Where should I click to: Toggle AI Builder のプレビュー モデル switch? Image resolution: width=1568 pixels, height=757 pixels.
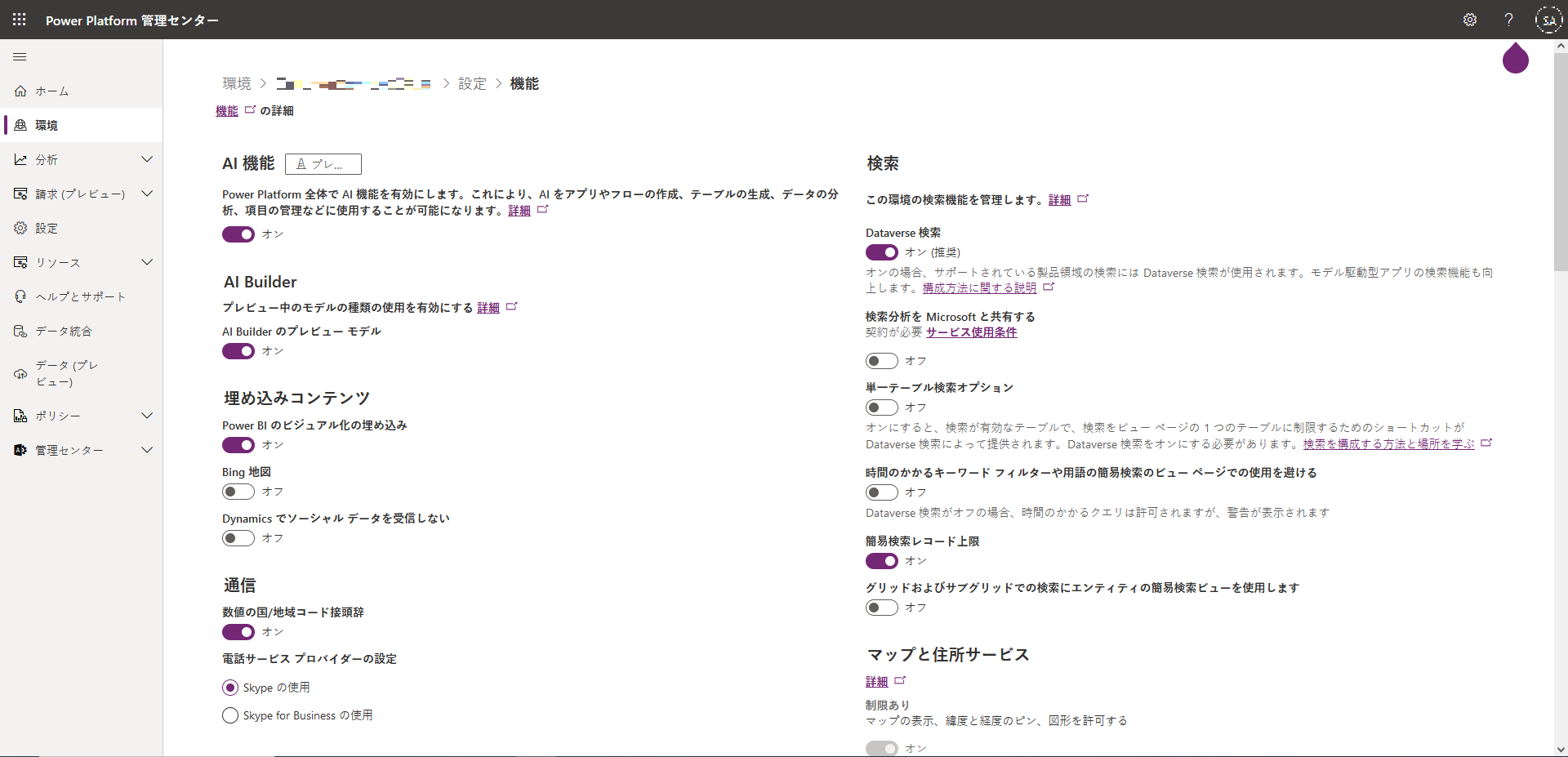pyautogui.click(x=238, y=351)
